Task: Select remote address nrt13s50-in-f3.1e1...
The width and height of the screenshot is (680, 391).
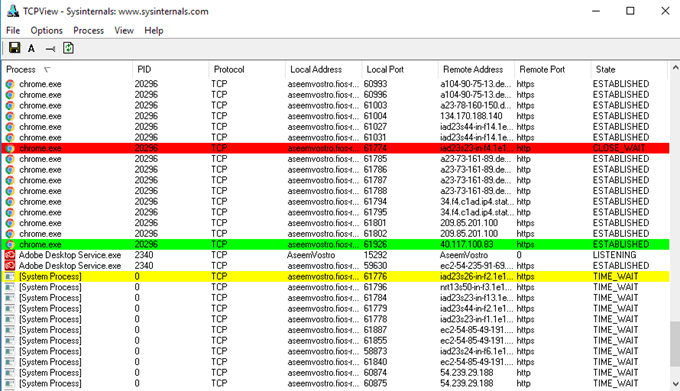Action: (476, 287)
